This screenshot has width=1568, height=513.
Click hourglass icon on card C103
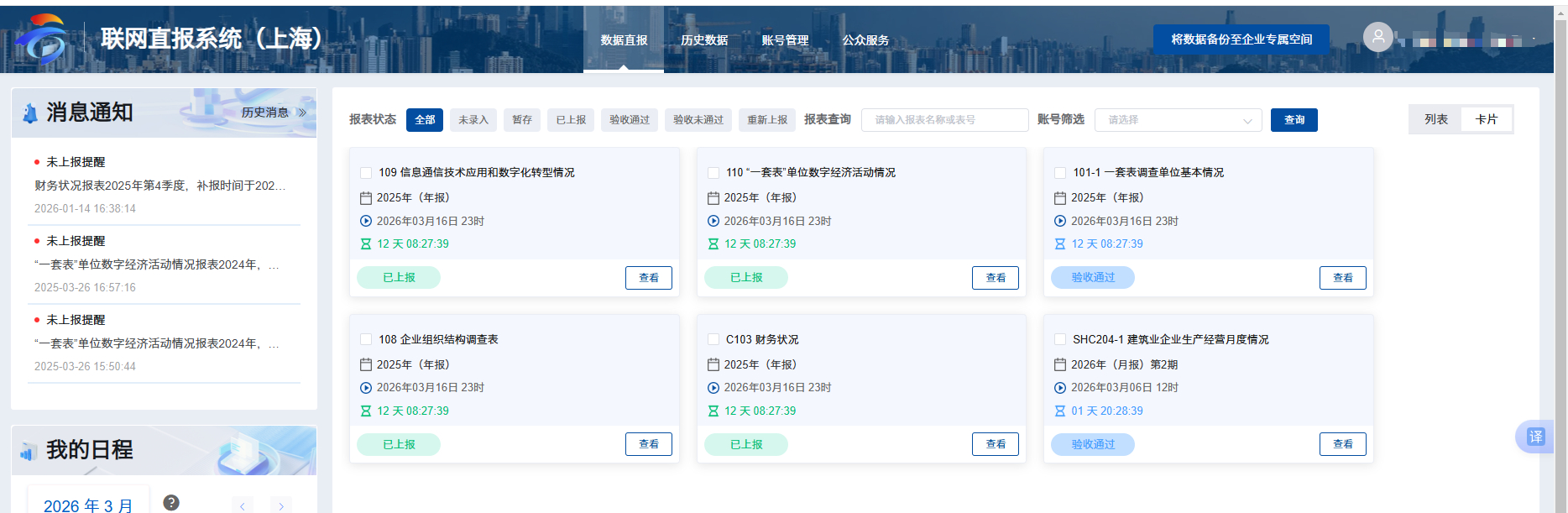[x=713, y=411]
